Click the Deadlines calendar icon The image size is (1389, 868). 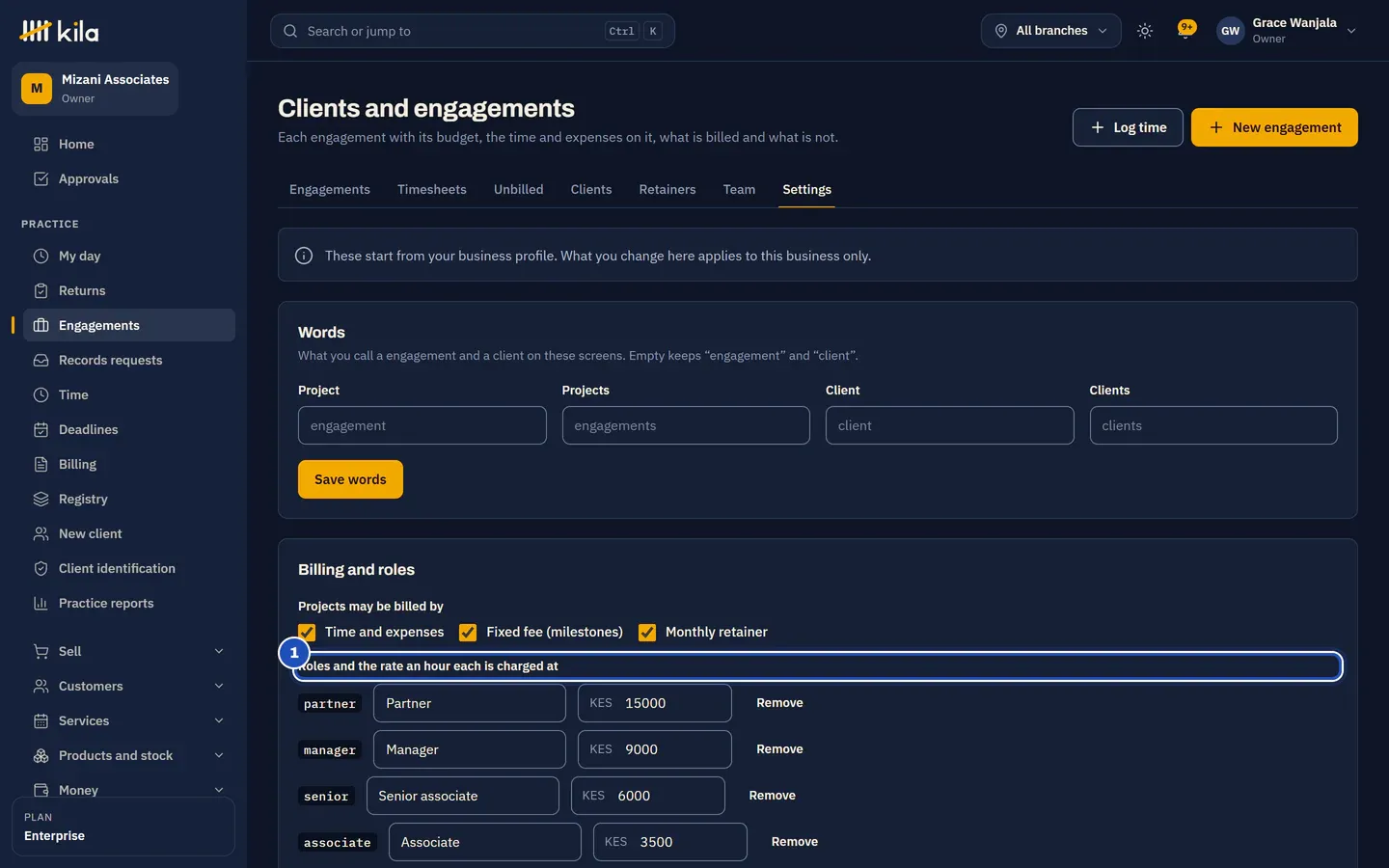[41, 429]
